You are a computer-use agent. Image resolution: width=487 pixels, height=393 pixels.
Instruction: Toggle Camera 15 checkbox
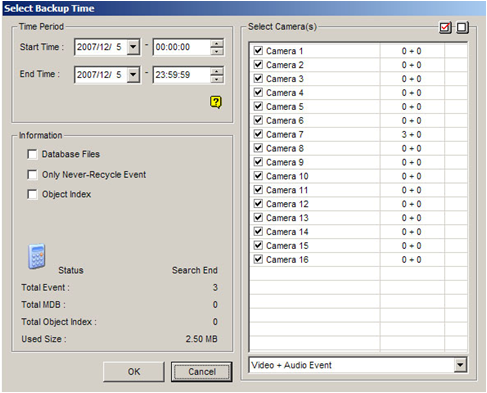coord(258,245)
